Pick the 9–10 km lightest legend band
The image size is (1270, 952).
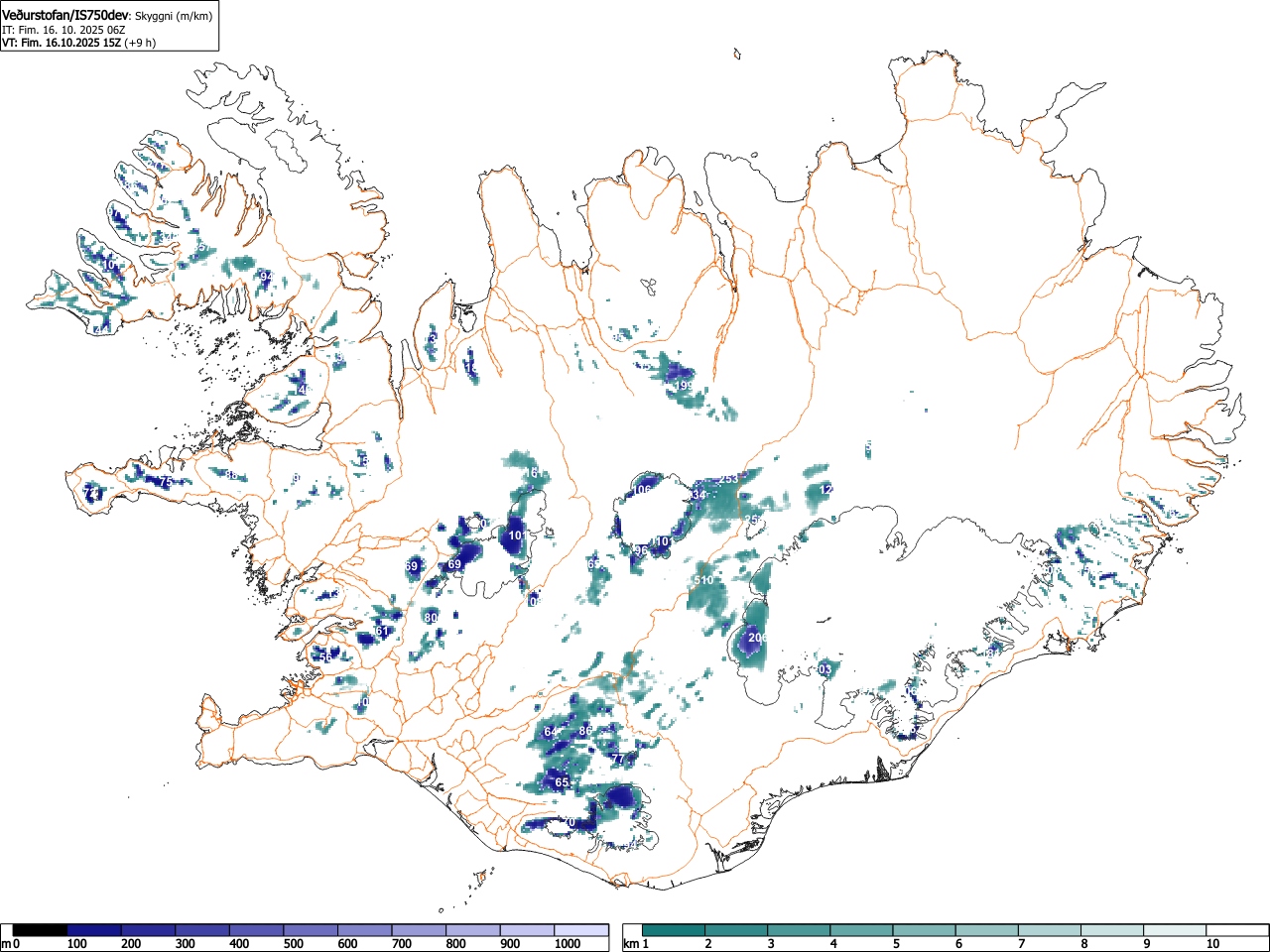tap(1176, 930)
